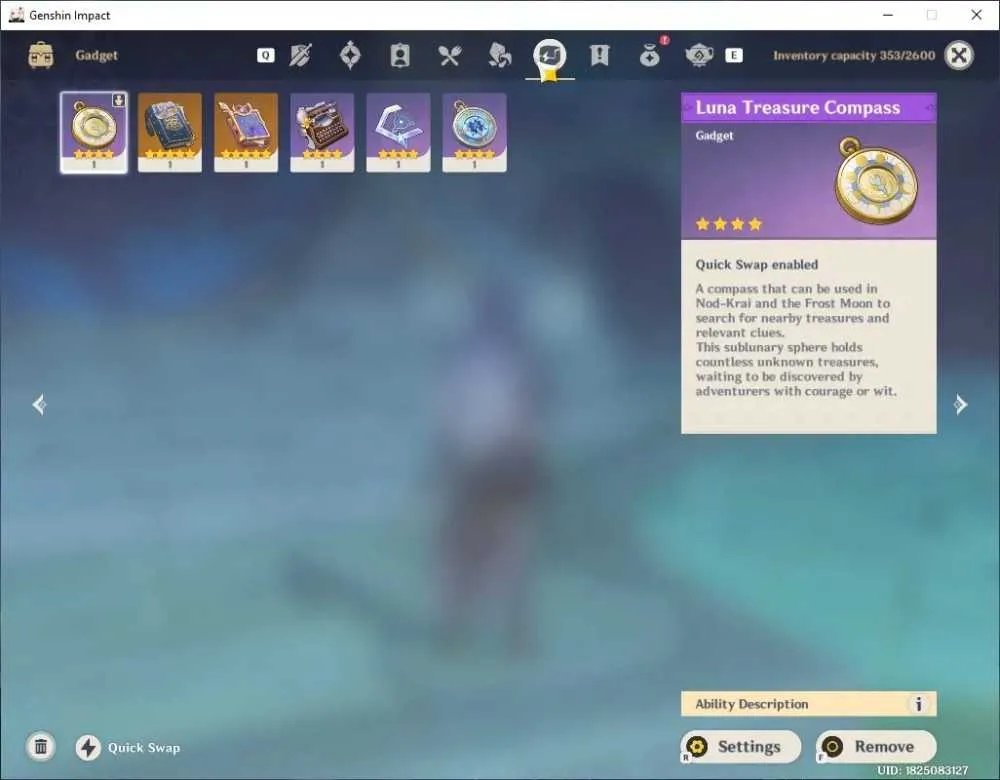1000x780 pixels.
Task: Click the backpack icon beside Gadget
Action: tap(41, 55)
